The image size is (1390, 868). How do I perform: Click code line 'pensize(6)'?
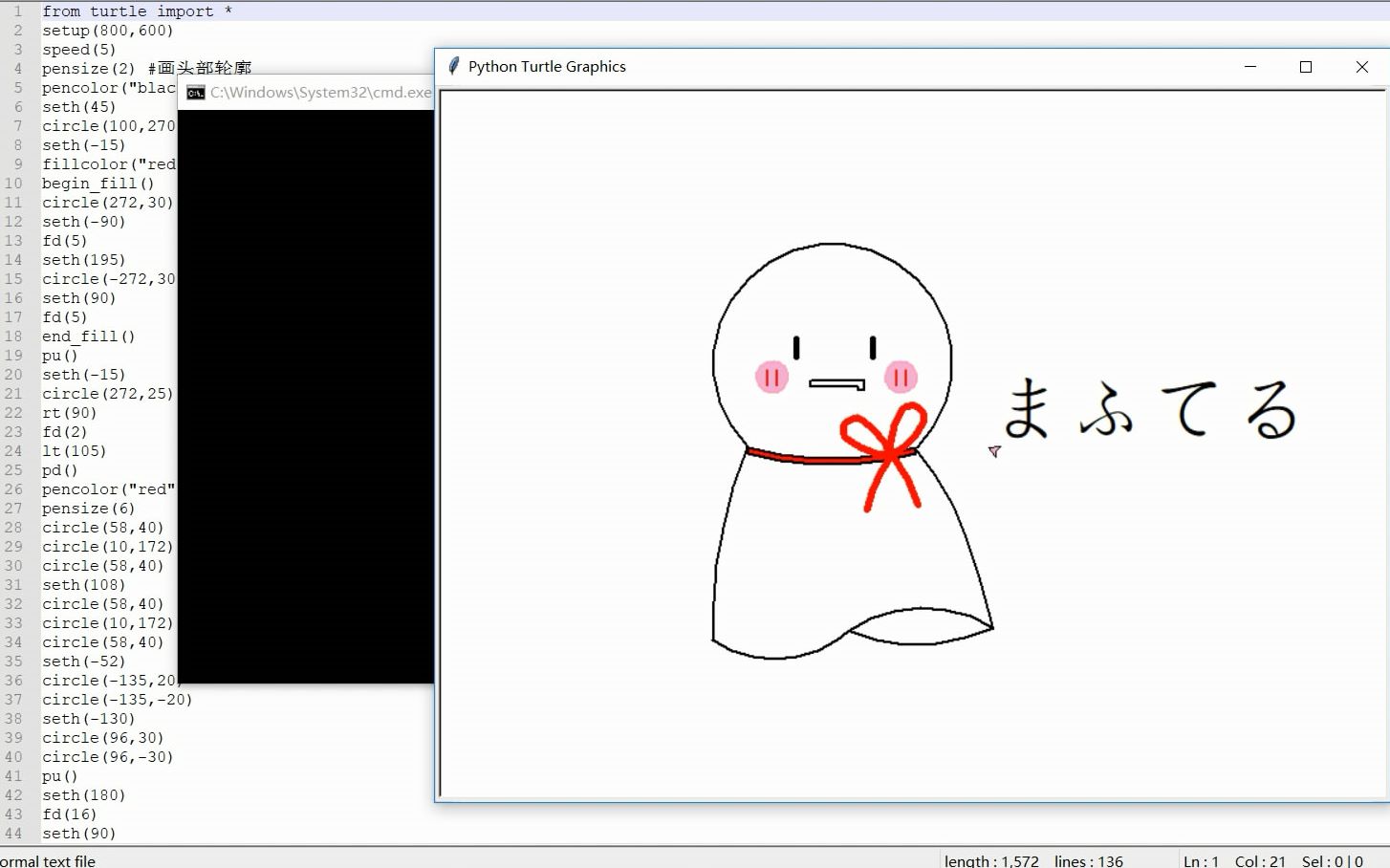[88, 509]
